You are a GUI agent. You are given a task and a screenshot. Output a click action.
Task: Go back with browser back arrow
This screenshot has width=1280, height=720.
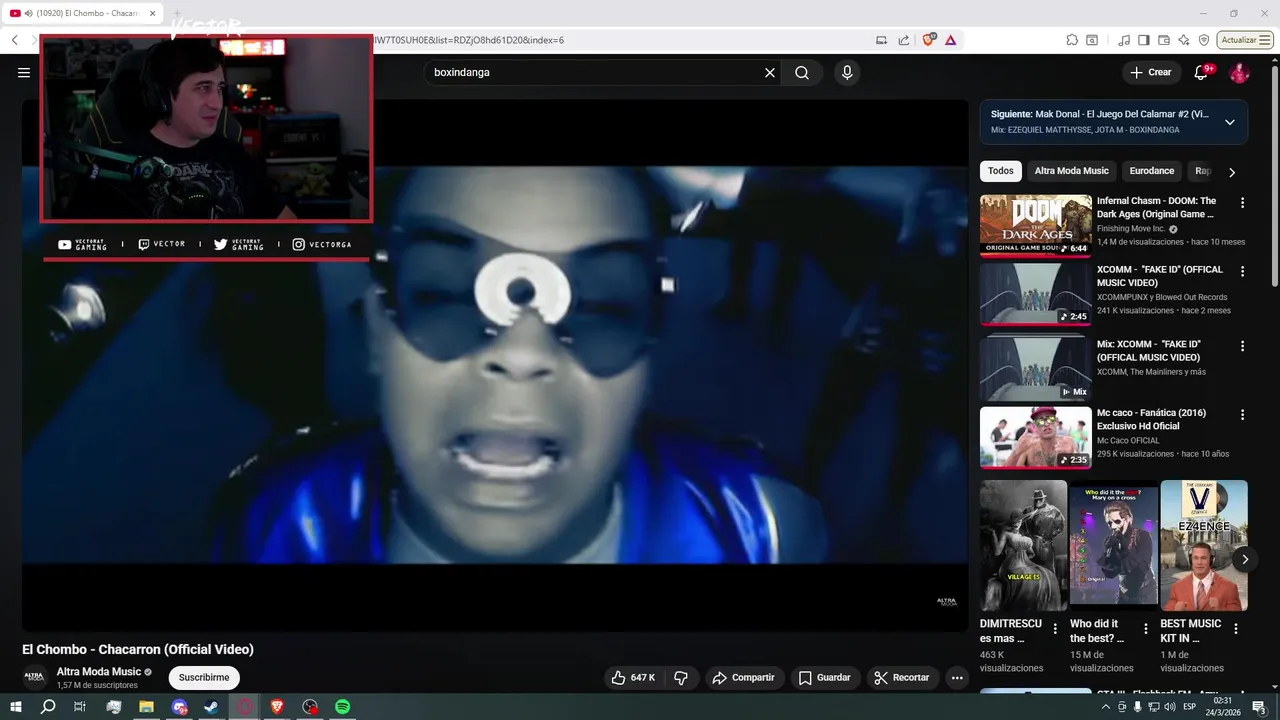click(x=15, y=40)
